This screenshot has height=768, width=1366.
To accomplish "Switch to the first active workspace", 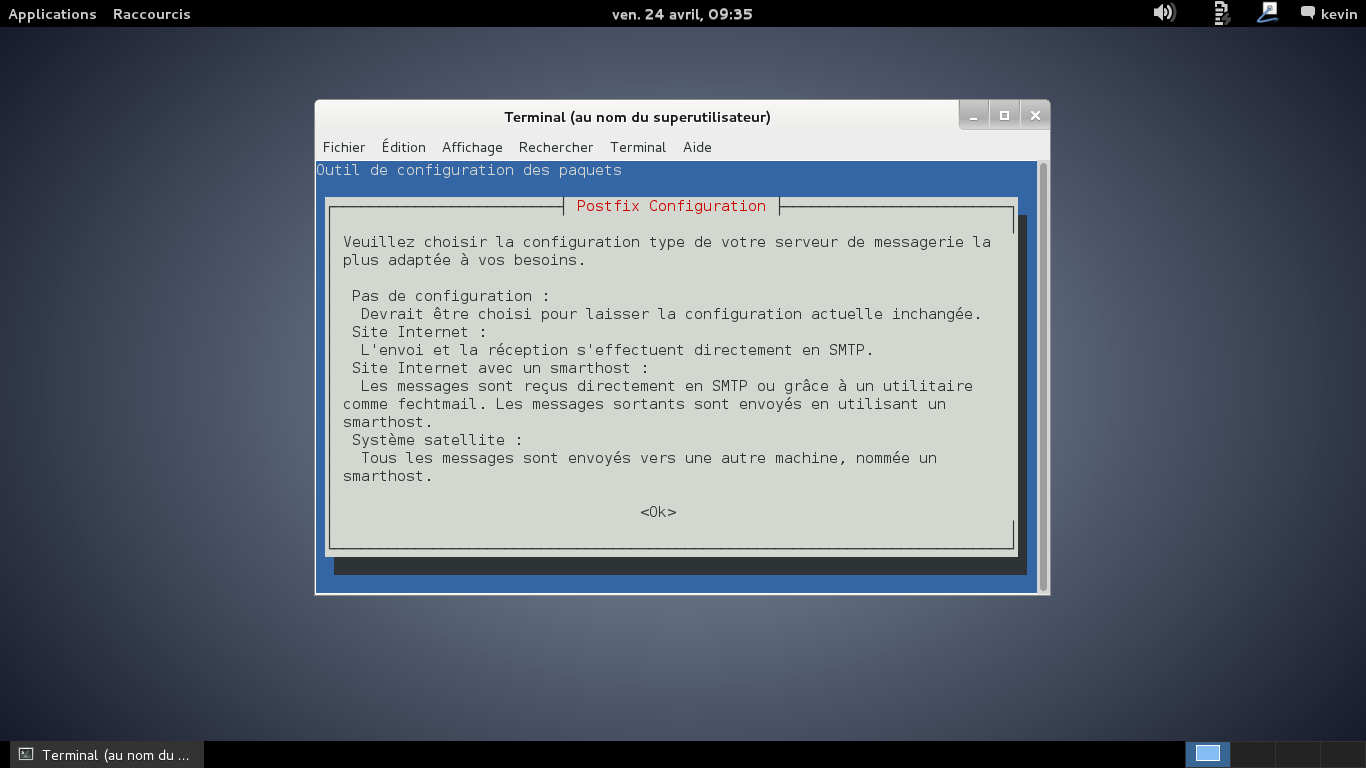I will (1208, 754).
